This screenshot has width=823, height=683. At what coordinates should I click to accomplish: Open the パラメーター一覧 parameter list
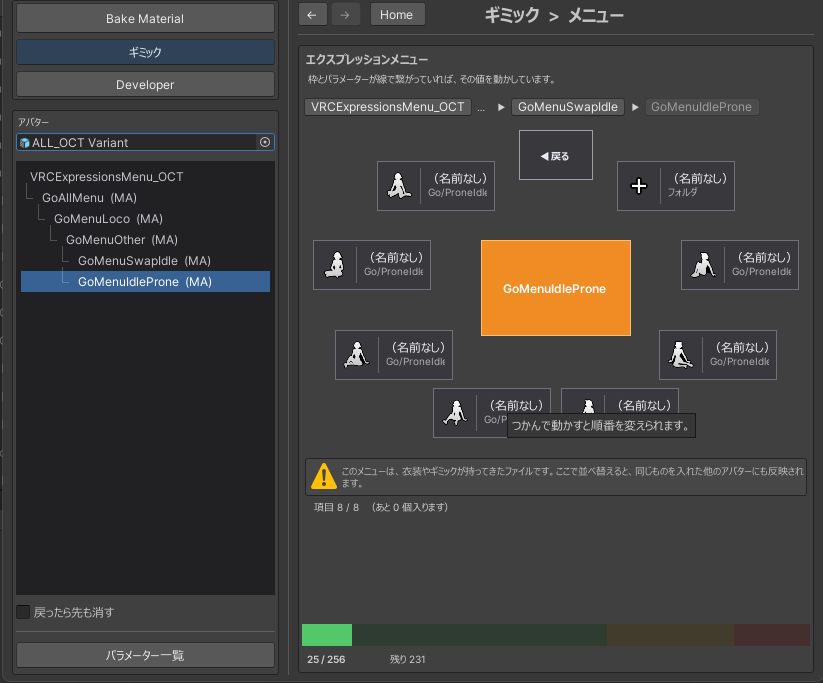145,655
